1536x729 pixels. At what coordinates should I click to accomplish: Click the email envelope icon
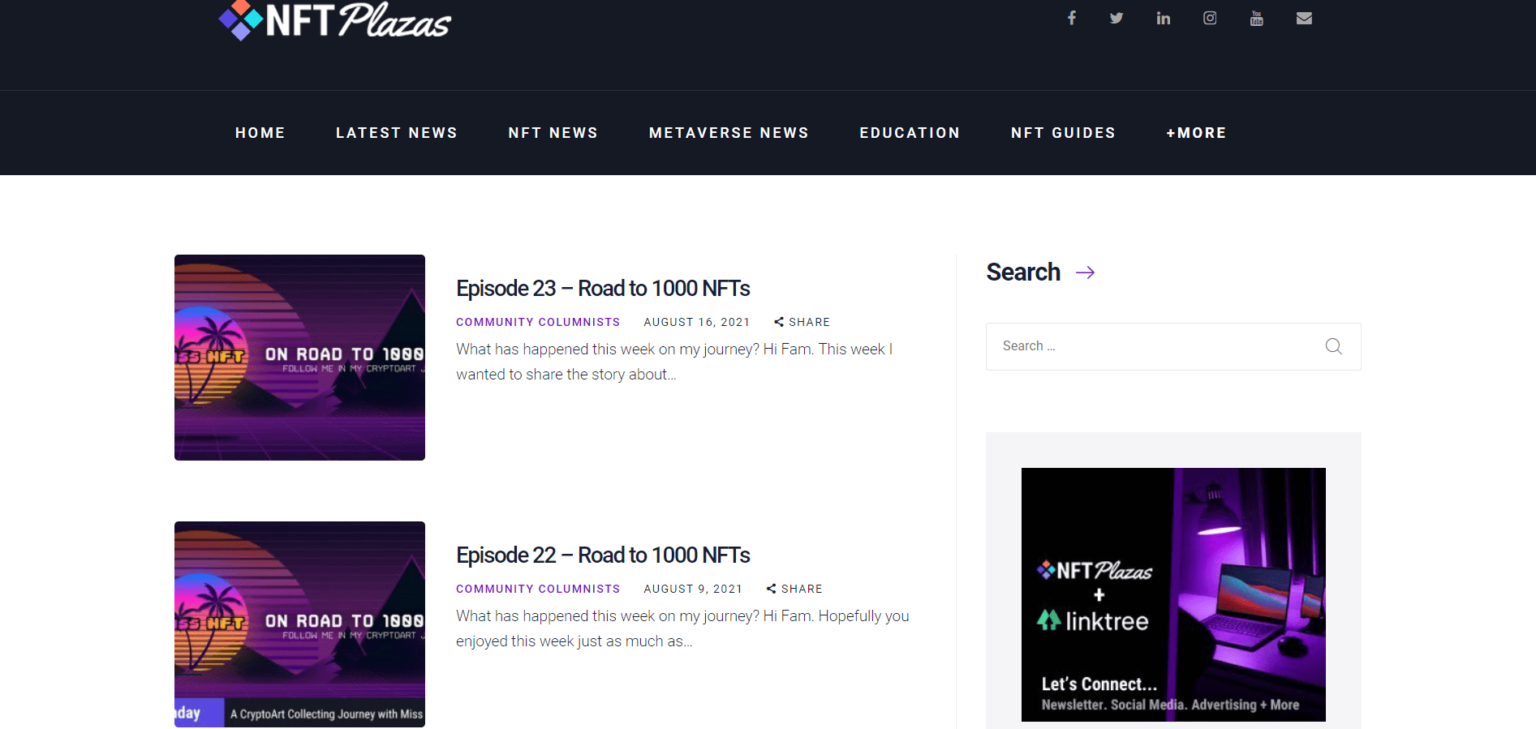coord(1304,18)
